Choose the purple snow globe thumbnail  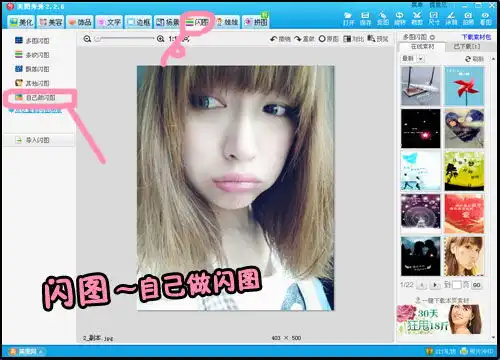click(x=421, y=214)
